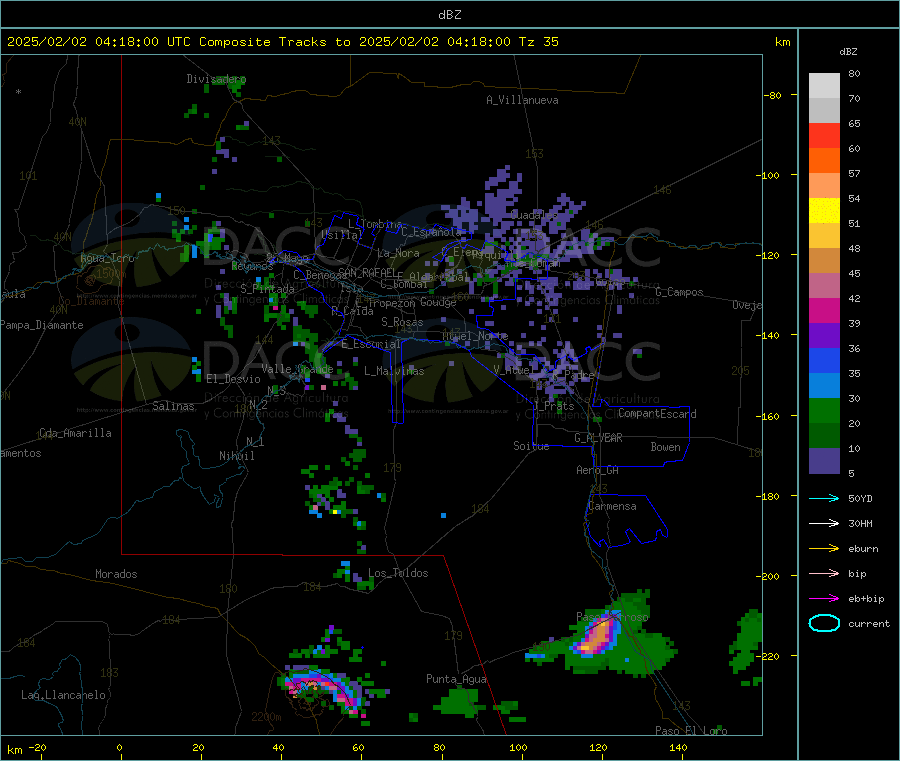Click the 100 km horizontal axis tick

click(518, 747)
